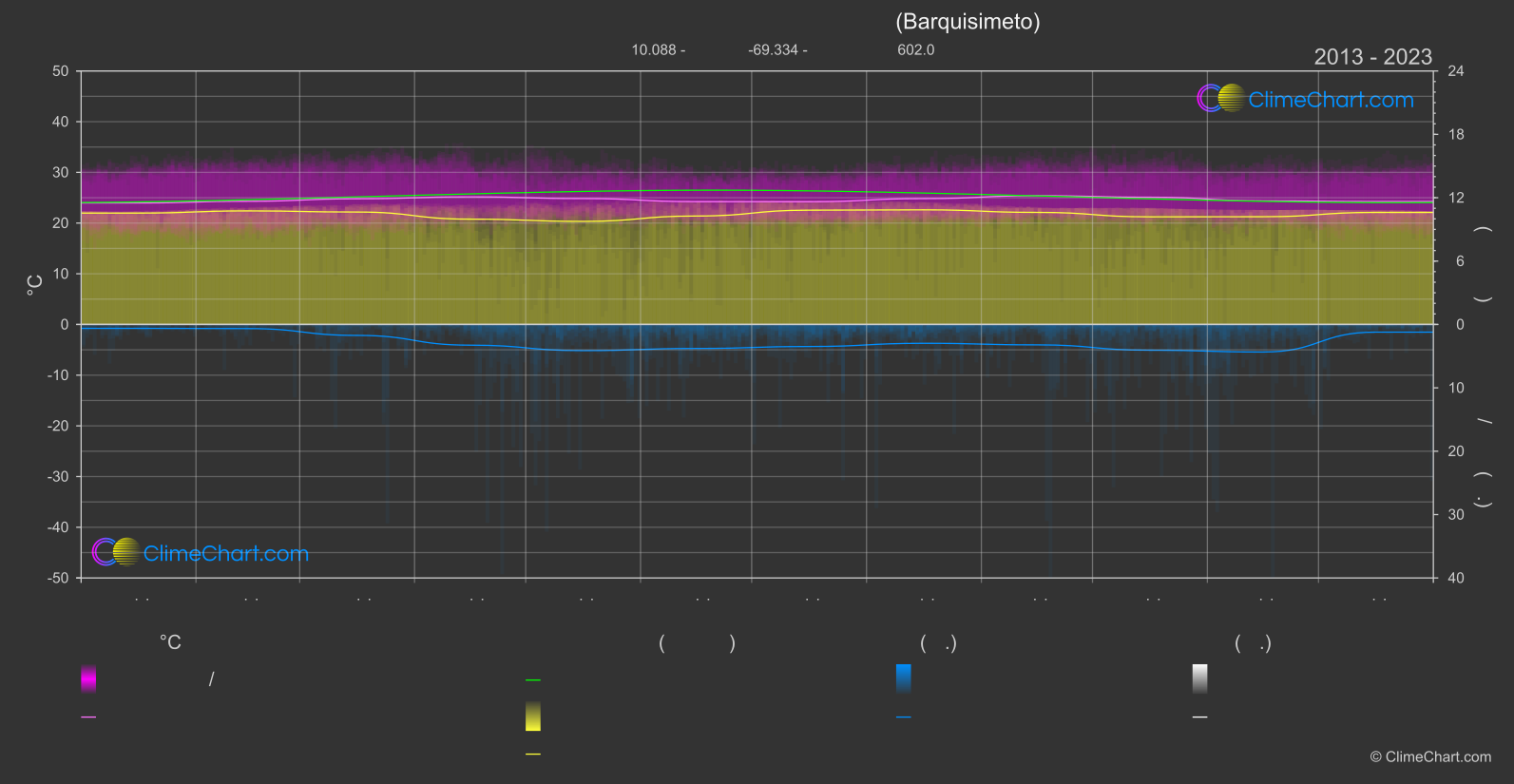
Task: Click the © ClimeChart.com copyright link
Action: click(1430, 757)
